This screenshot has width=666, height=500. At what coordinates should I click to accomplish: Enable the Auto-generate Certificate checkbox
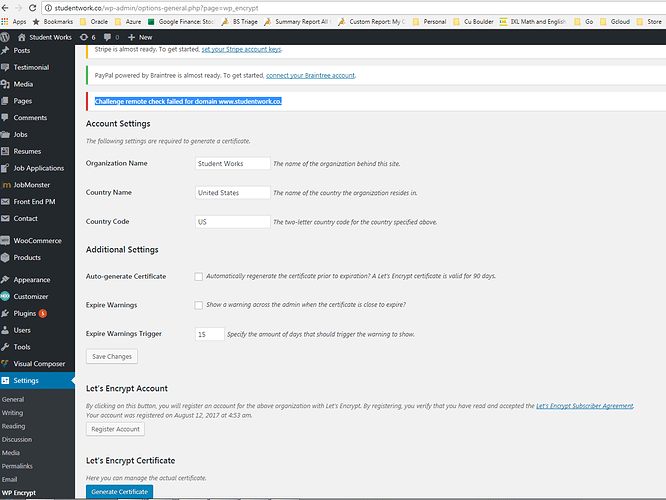pyautogui.click(x=198, y=277)
